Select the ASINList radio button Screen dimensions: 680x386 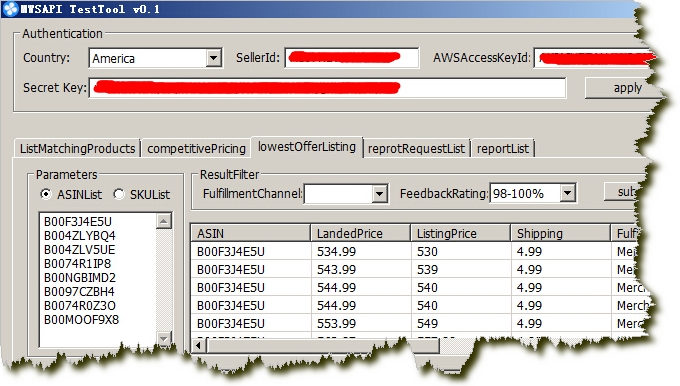pos(46,194)
